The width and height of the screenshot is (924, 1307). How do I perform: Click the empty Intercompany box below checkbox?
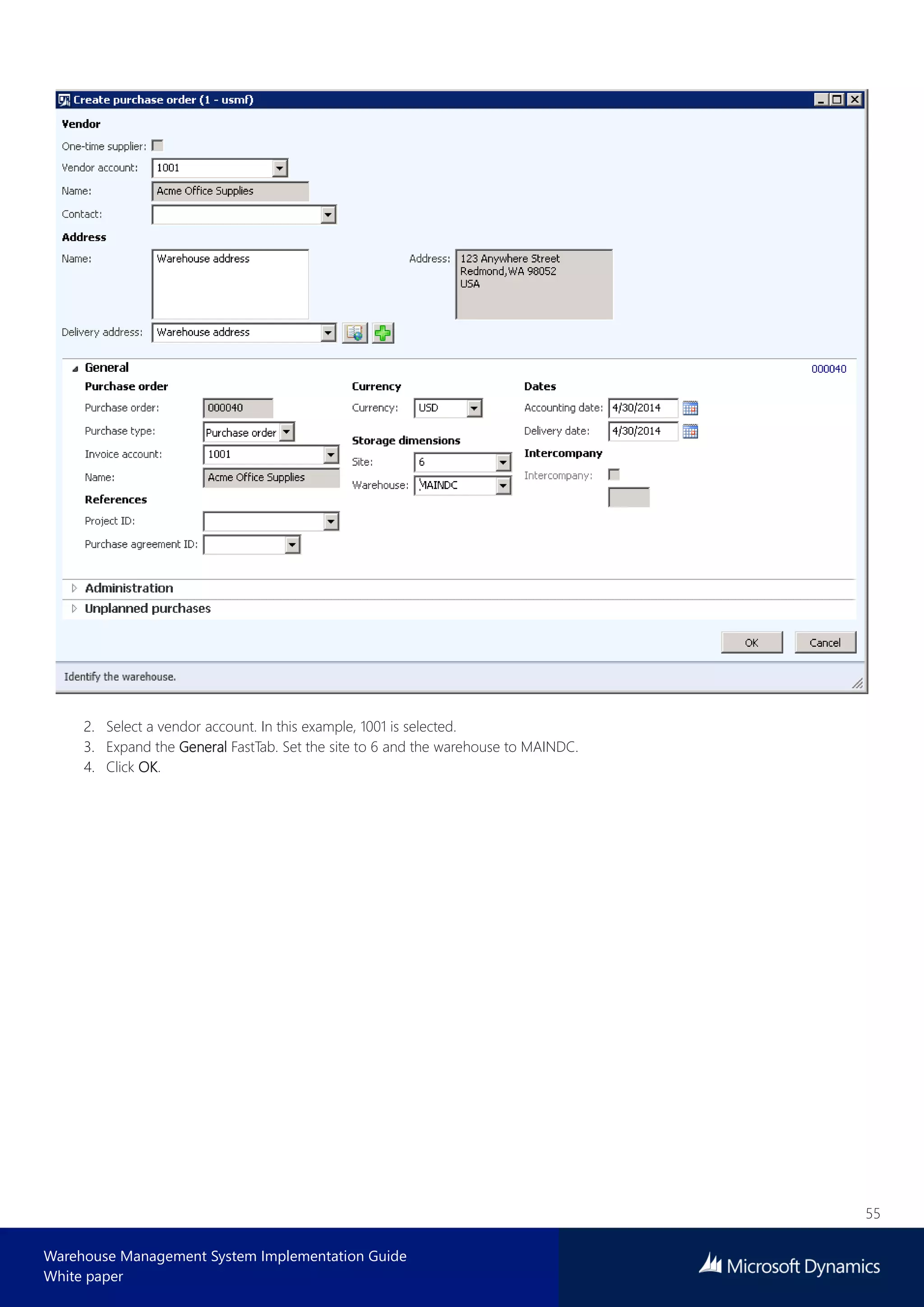(628, 497)
